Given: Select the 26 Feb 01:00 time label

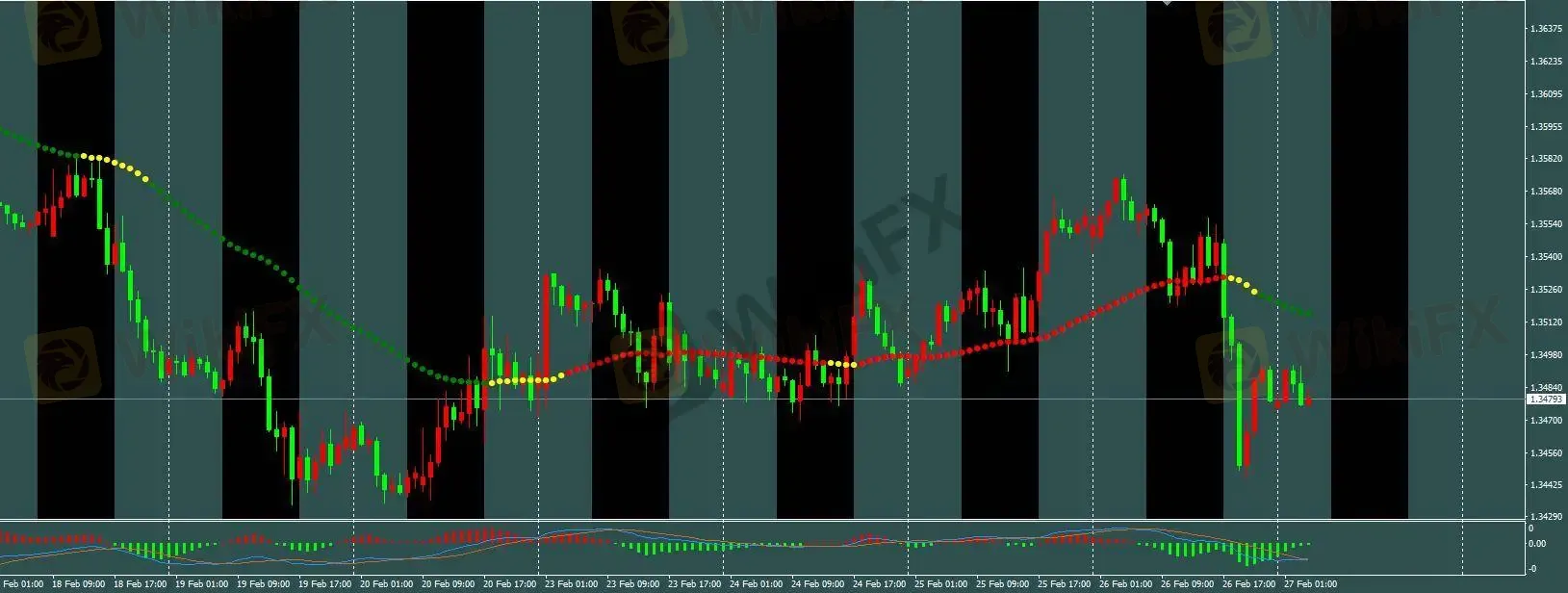Looking at the screenshot, I should point(1125,584).
